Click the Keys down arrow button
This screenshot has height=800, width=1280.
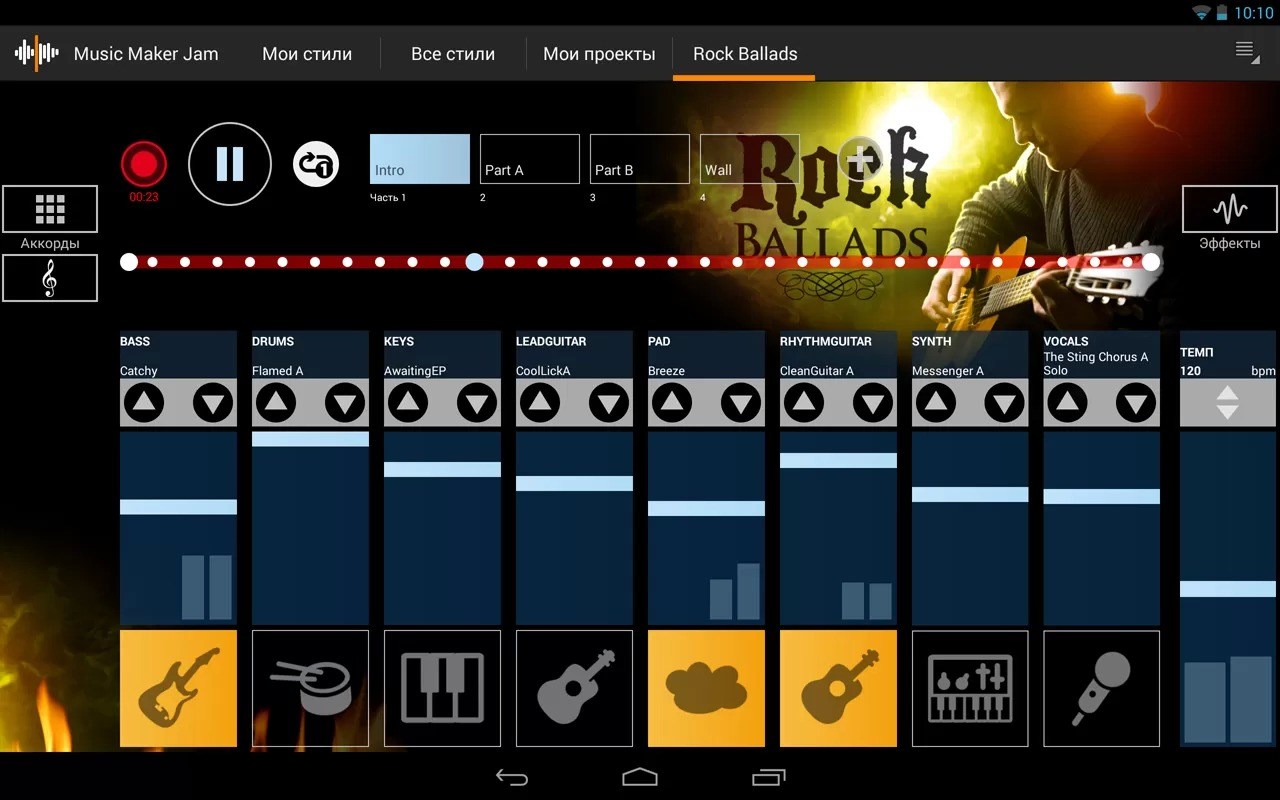477,403
